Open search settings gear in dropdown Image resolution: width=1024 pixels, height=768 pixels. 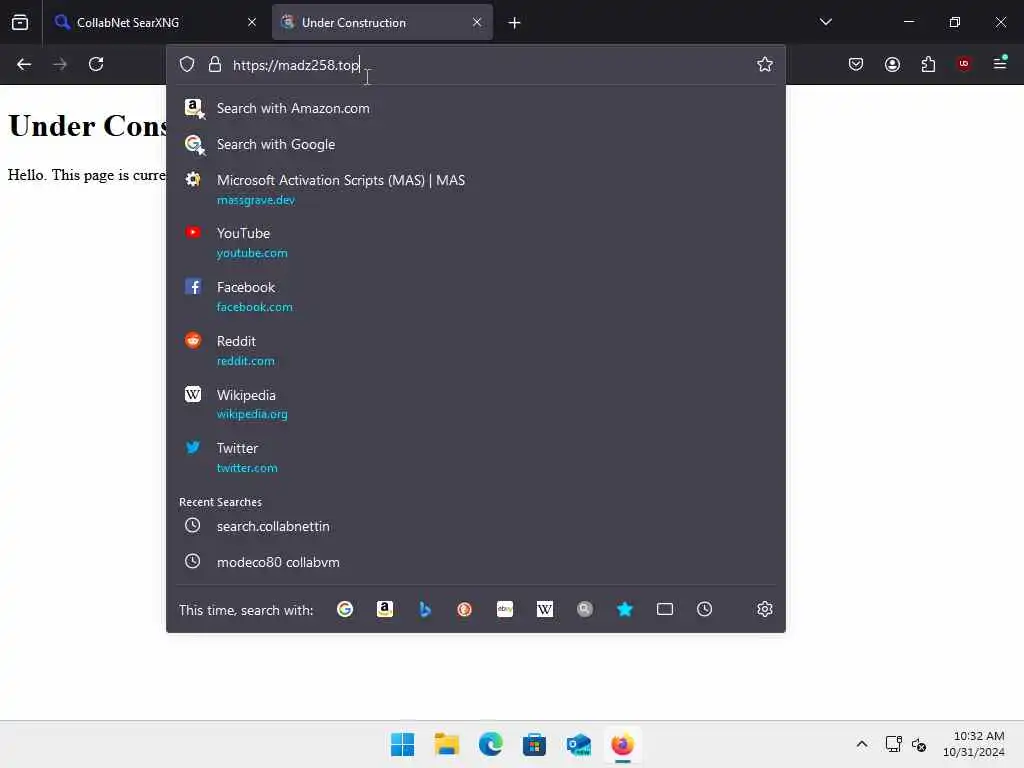(765, 609)
